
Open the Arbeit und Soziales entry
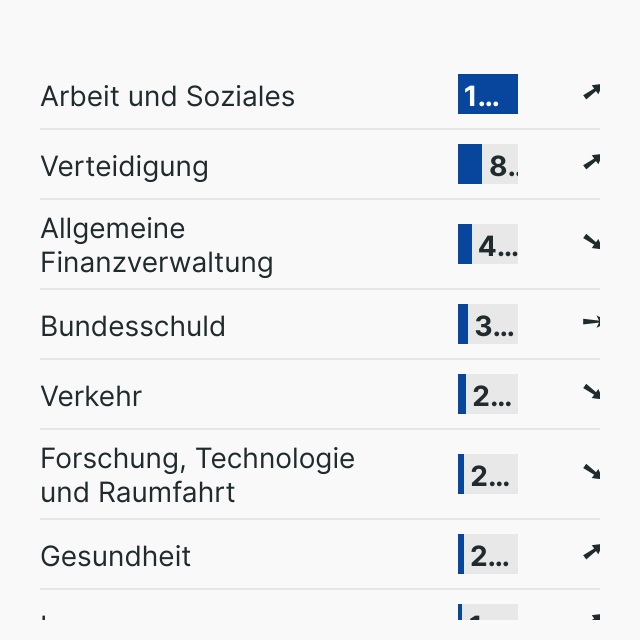168,96
